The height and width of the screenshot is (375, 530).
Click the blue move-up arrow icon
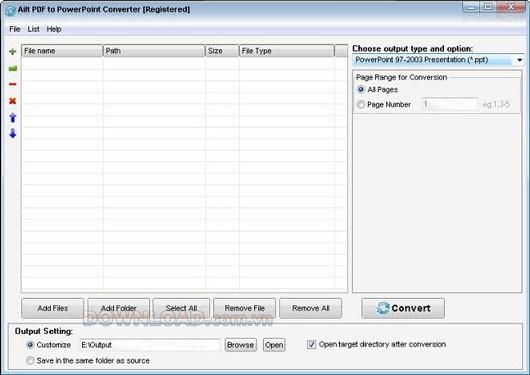13,118
